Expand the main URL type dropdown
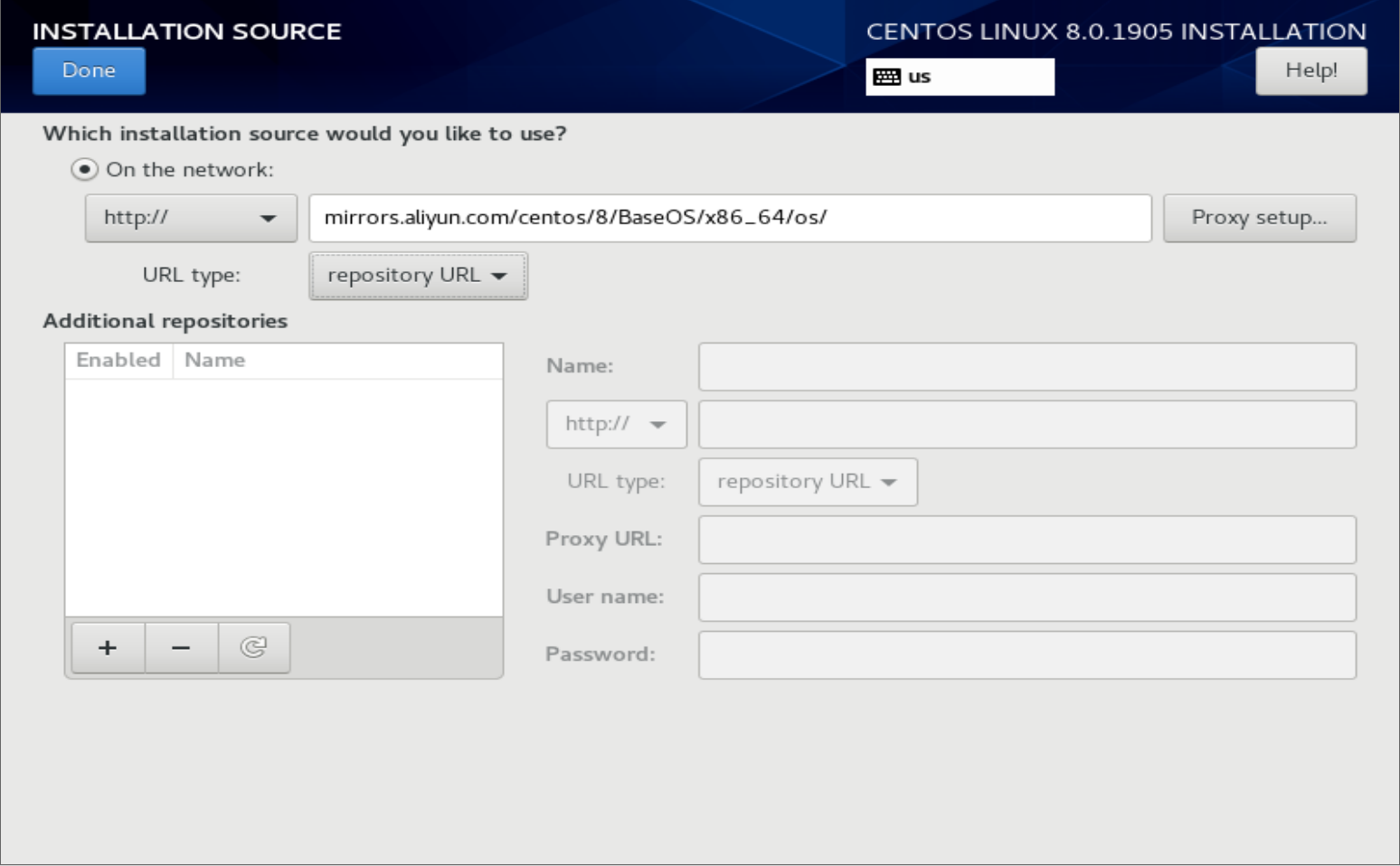The width and height of the screenshot is (1400, 866). 418,276
